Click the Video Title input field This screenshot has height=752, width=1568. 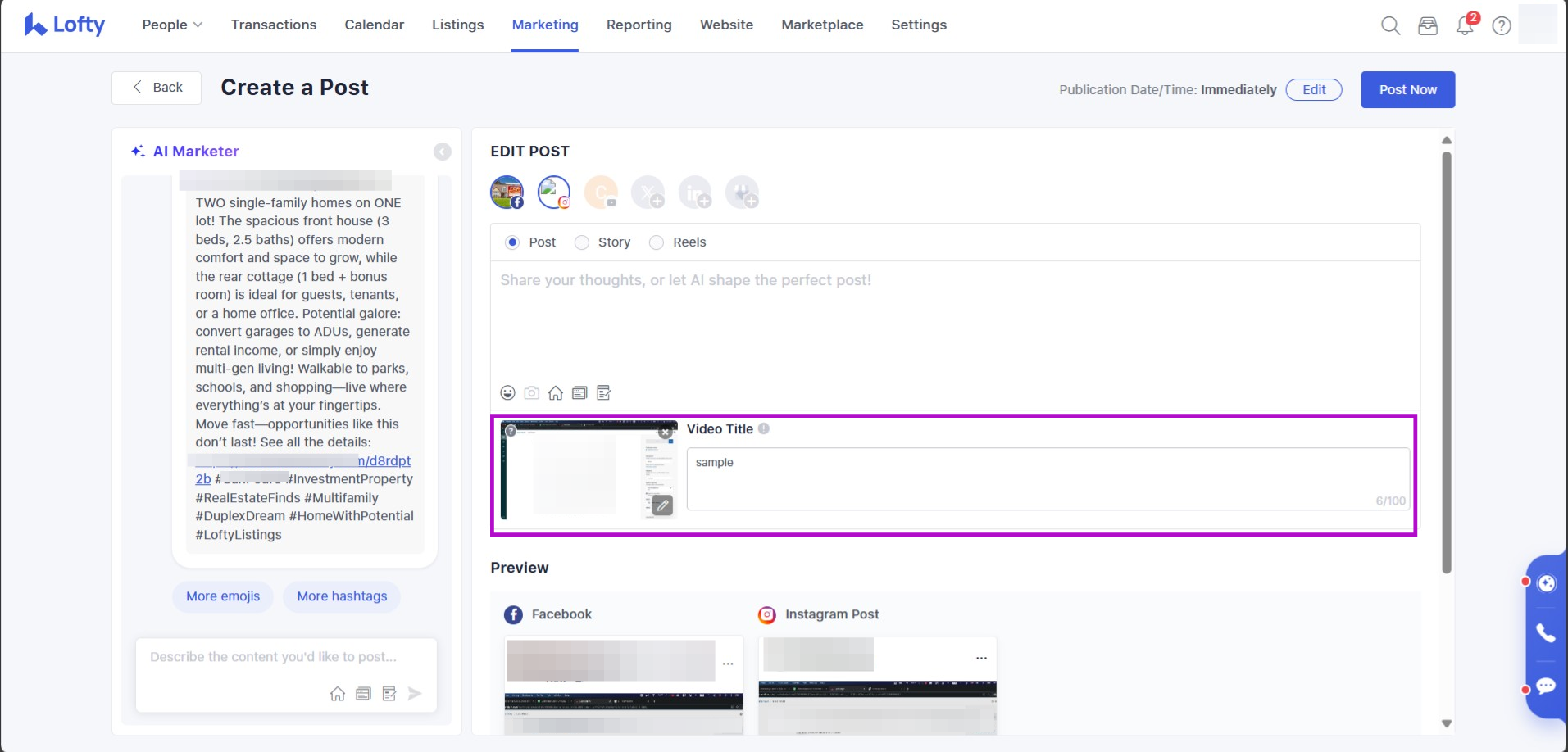click(x=1048, y=478)
